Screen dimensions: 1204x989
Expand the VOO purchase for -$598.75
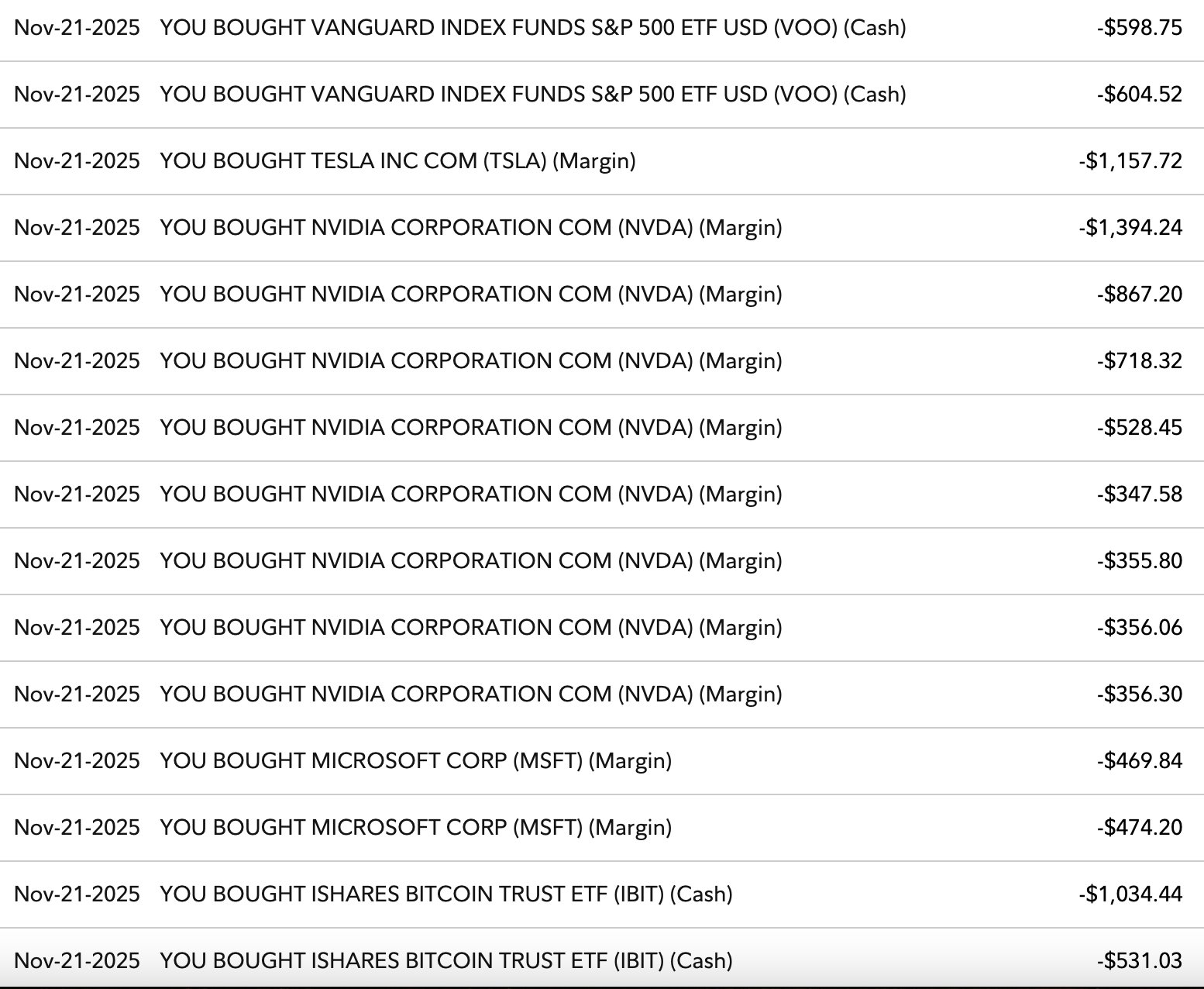(x=532, y=28)
